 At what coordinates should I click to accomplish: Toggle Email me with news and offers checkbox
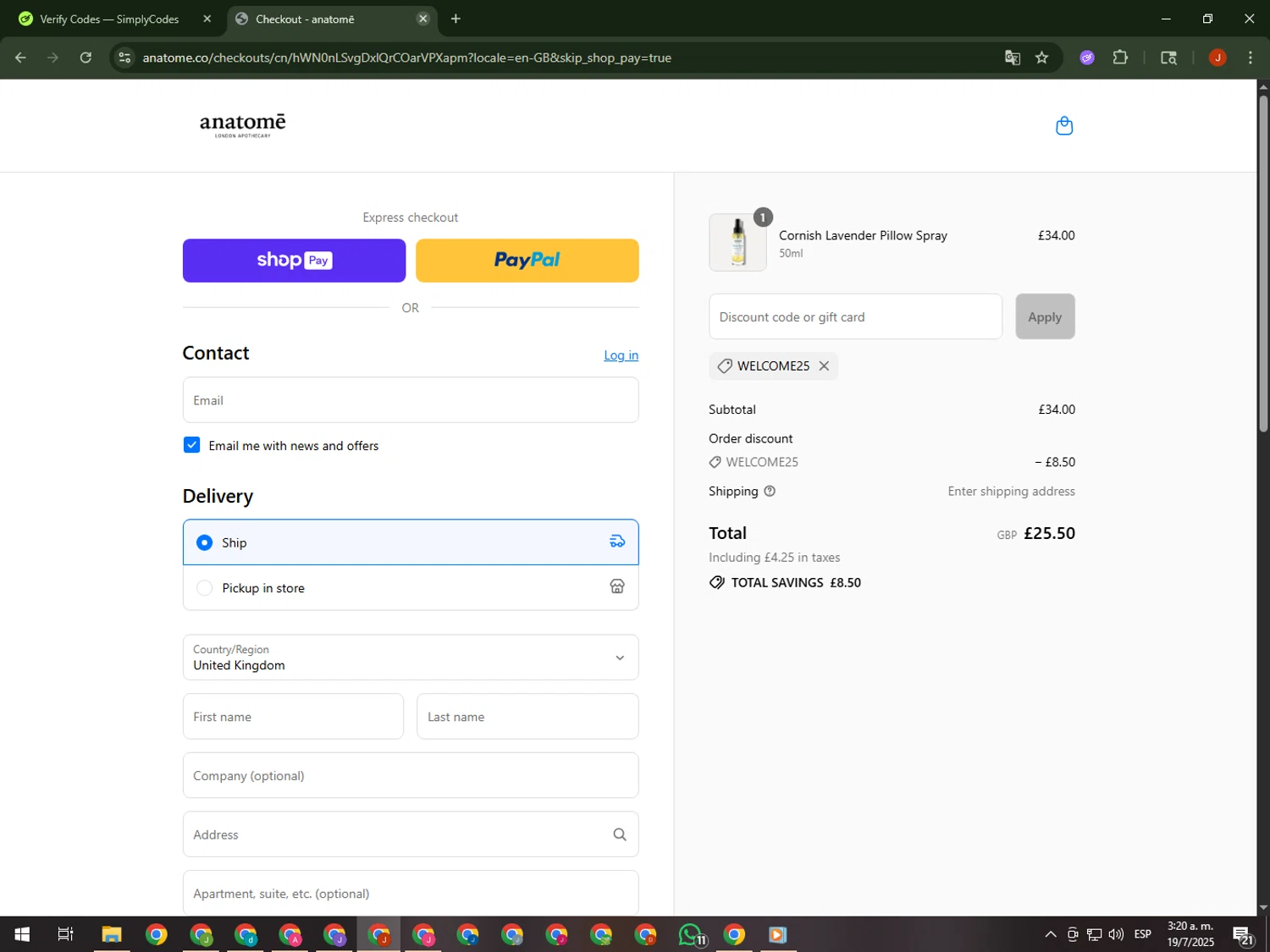point(191,445)
